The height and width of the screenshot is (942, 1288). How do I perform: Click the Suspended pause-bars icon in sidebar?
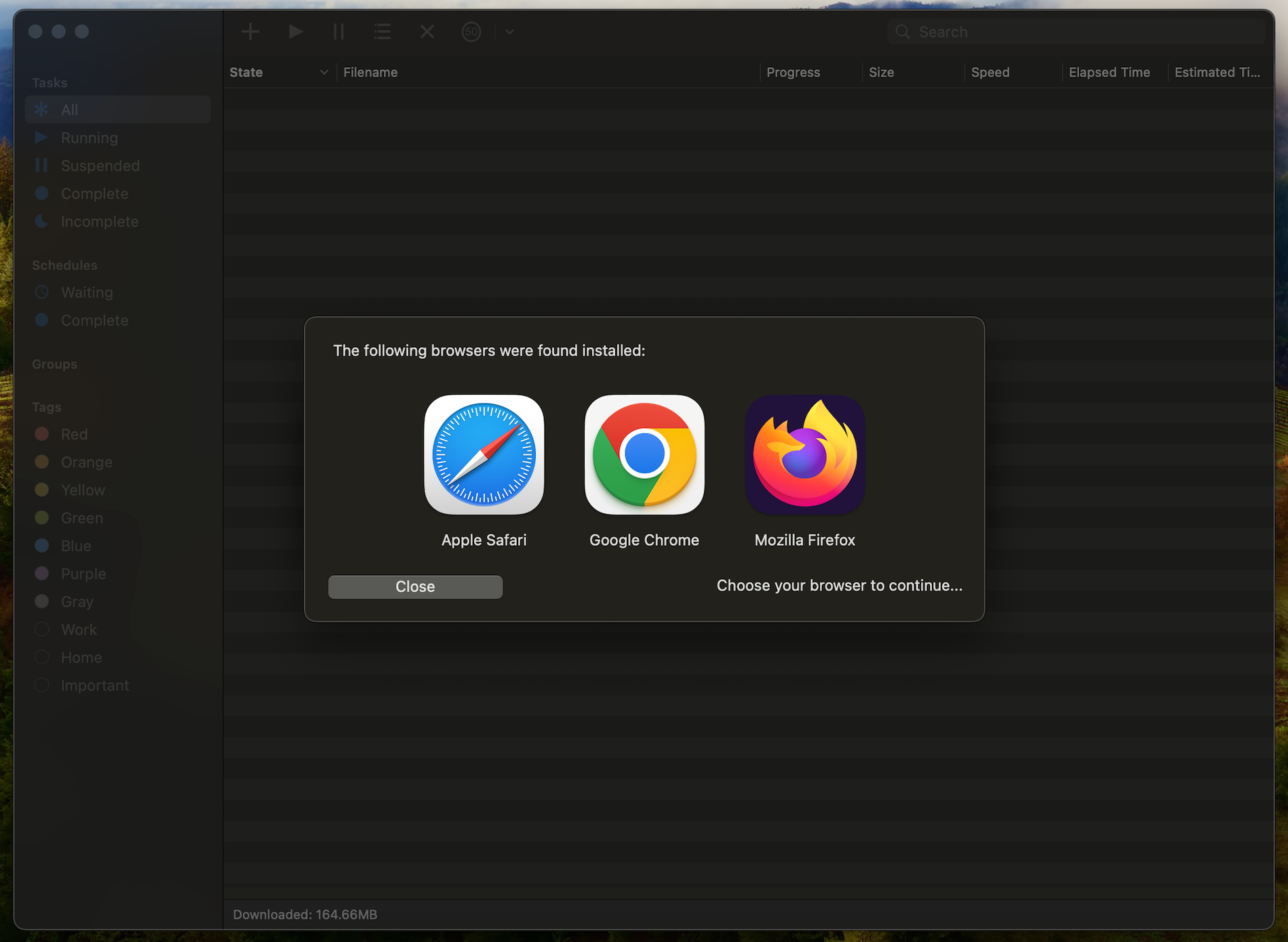[x=41, y=165]
